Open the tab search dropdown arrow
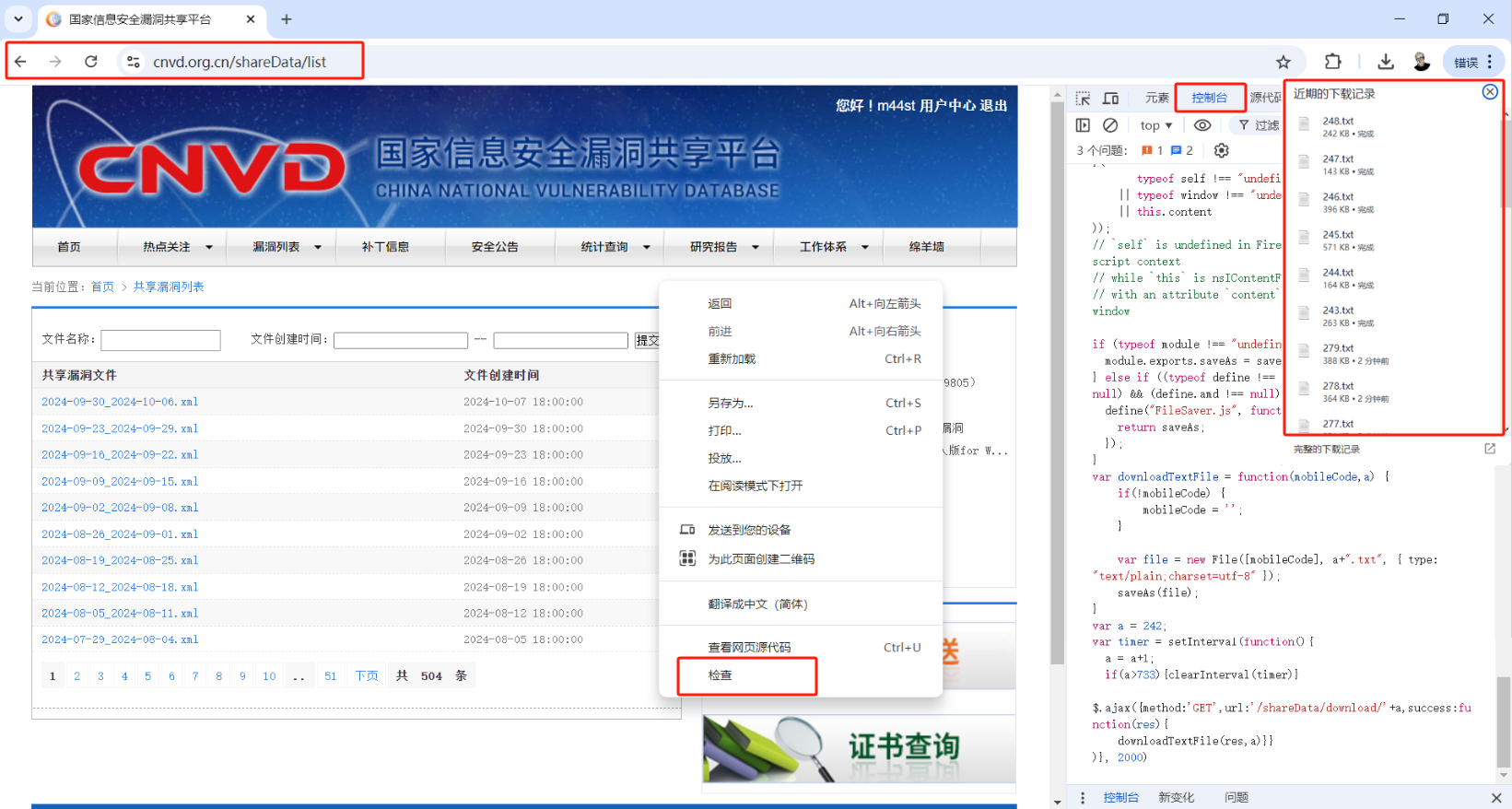This screenshot has width=1512, height=809. [18, 19]
